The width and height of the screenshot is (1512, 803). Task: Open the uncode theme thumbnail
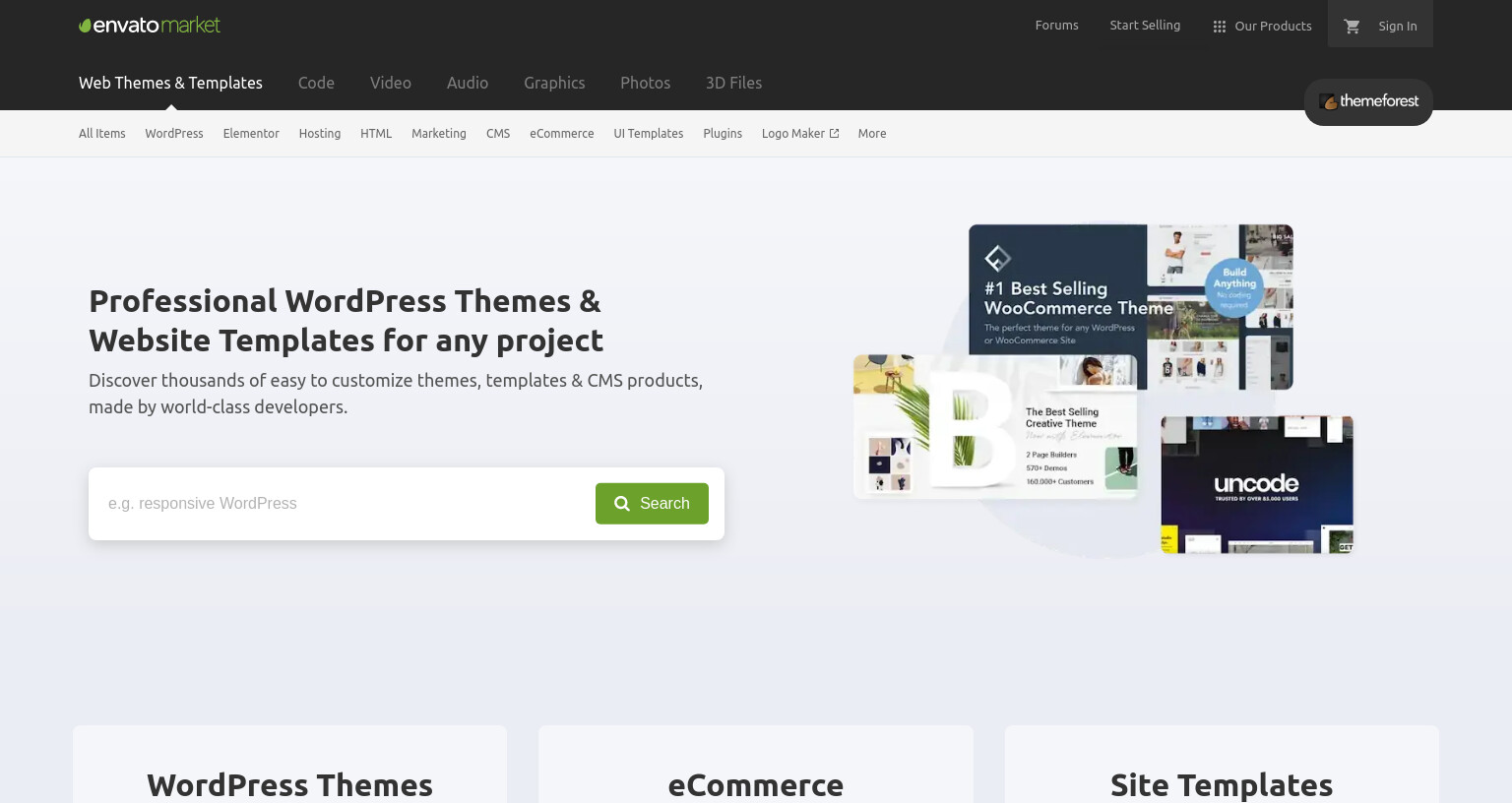(x=1257, y=484)
